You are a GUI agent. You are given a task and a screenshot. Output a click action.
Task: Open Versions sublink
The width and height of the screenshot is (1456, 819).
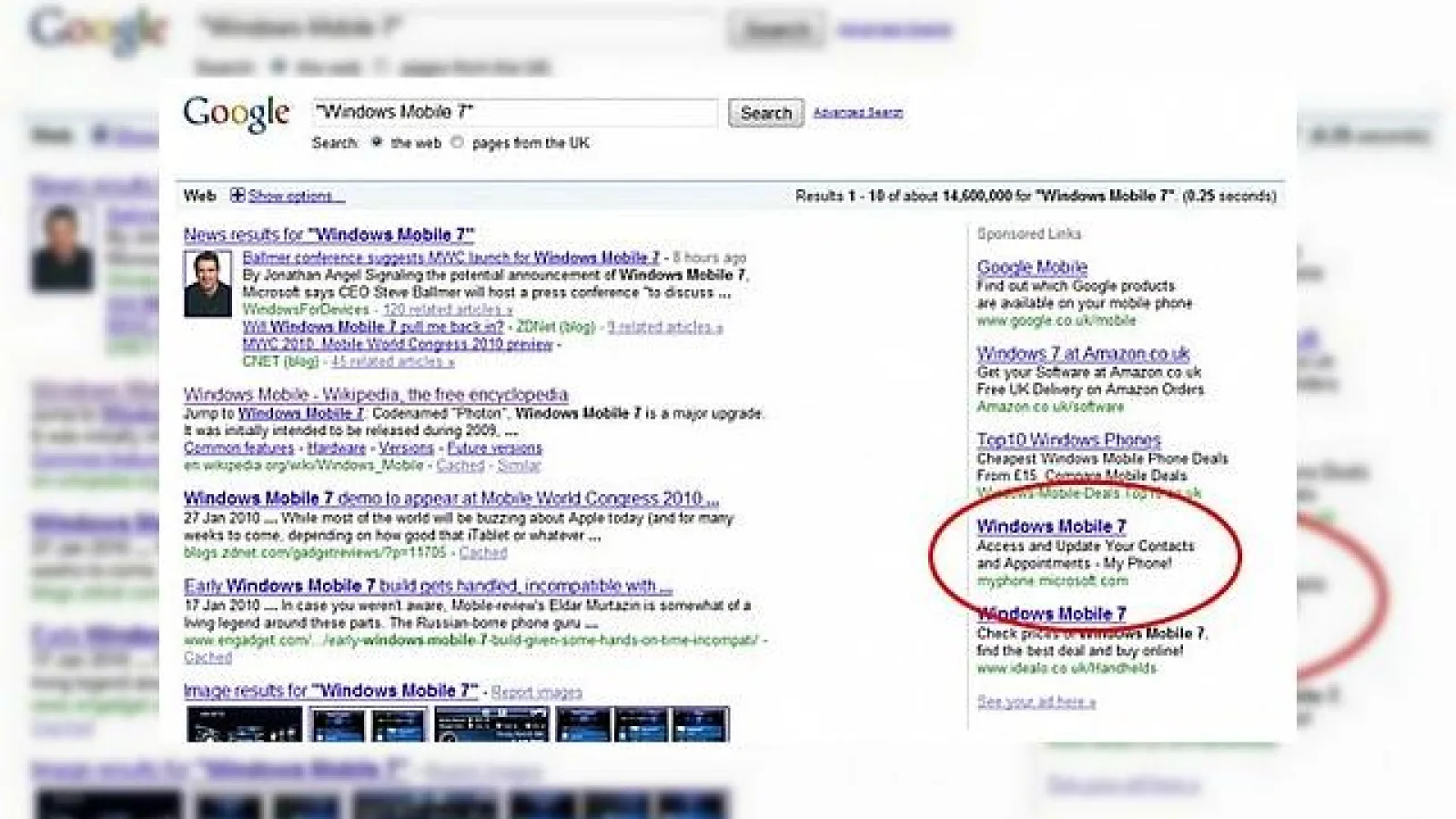[406, 448]
